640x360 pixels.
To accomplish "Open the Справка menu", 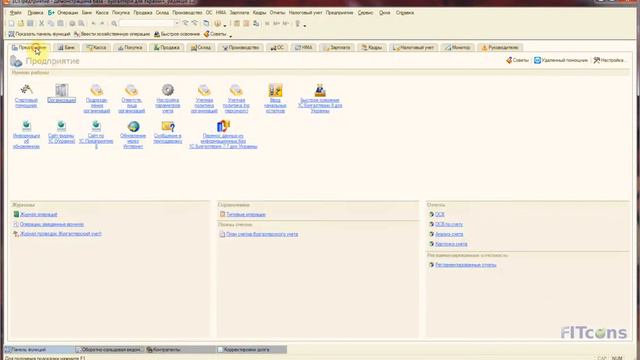I will click(x=405, y=13).
